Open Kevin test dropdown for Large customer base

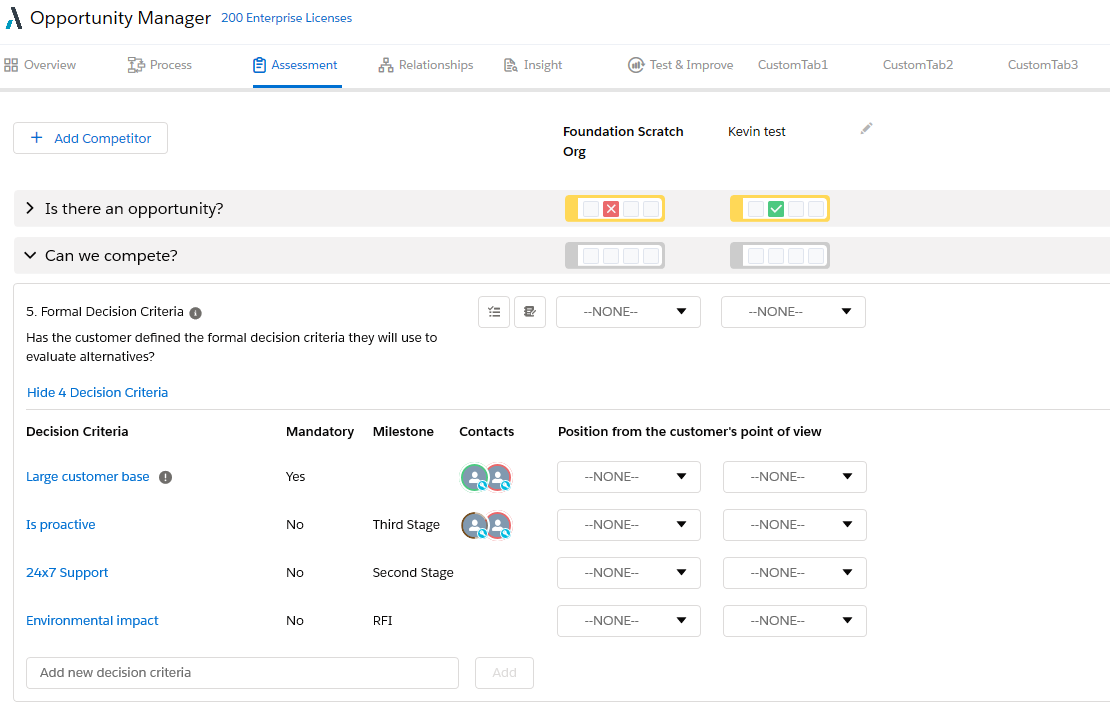tap(795, 477)
